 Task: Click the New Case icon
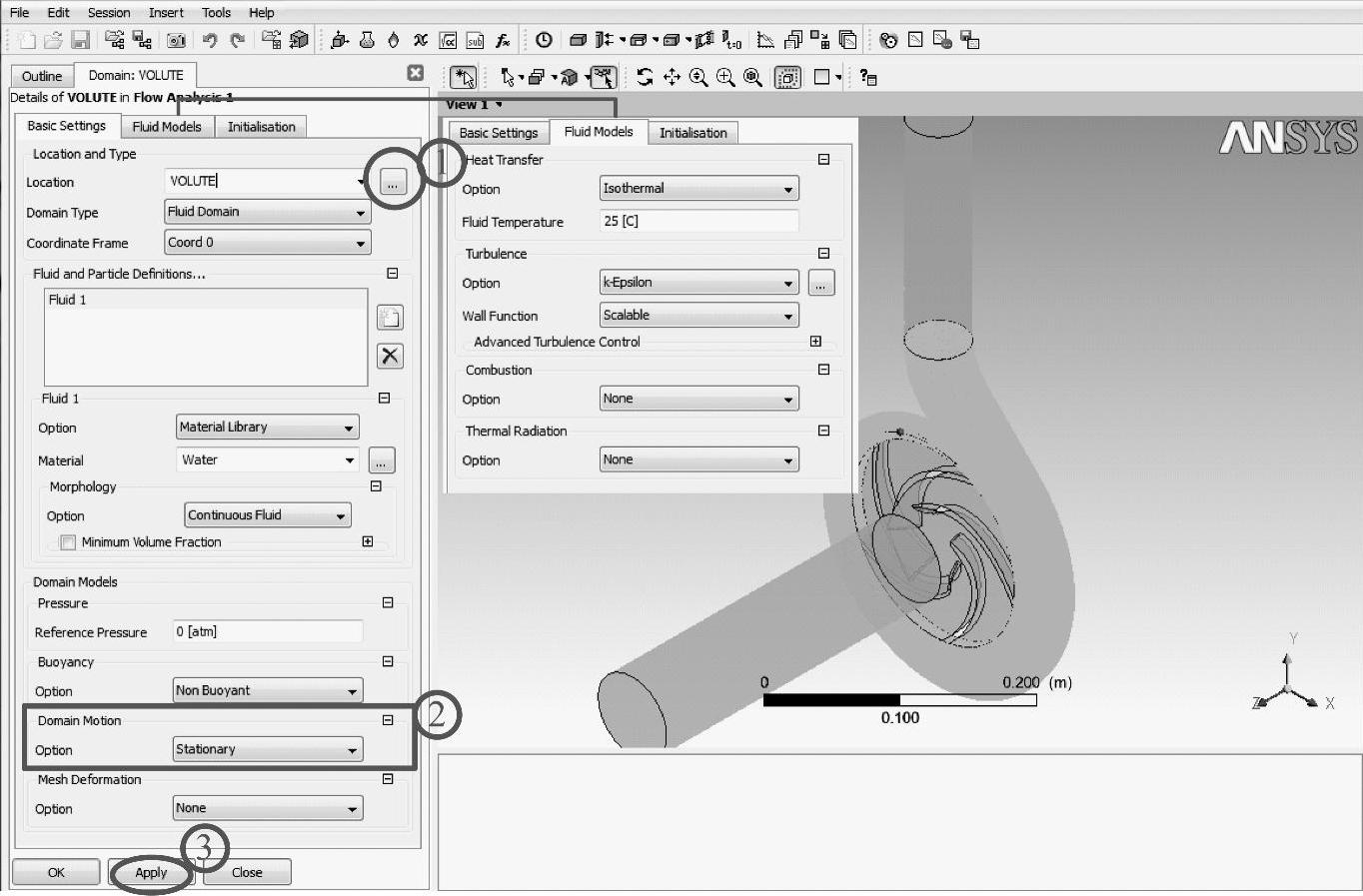27,40
